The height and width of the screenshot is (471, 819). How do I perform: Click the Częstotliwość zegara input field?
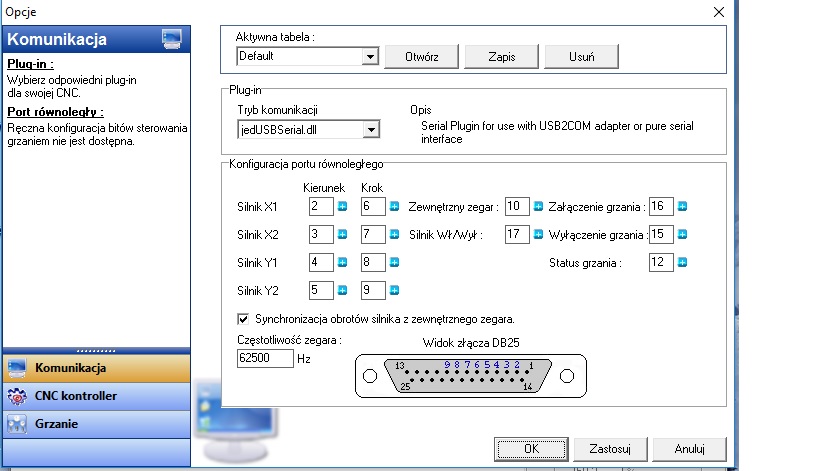pos(265,359)
